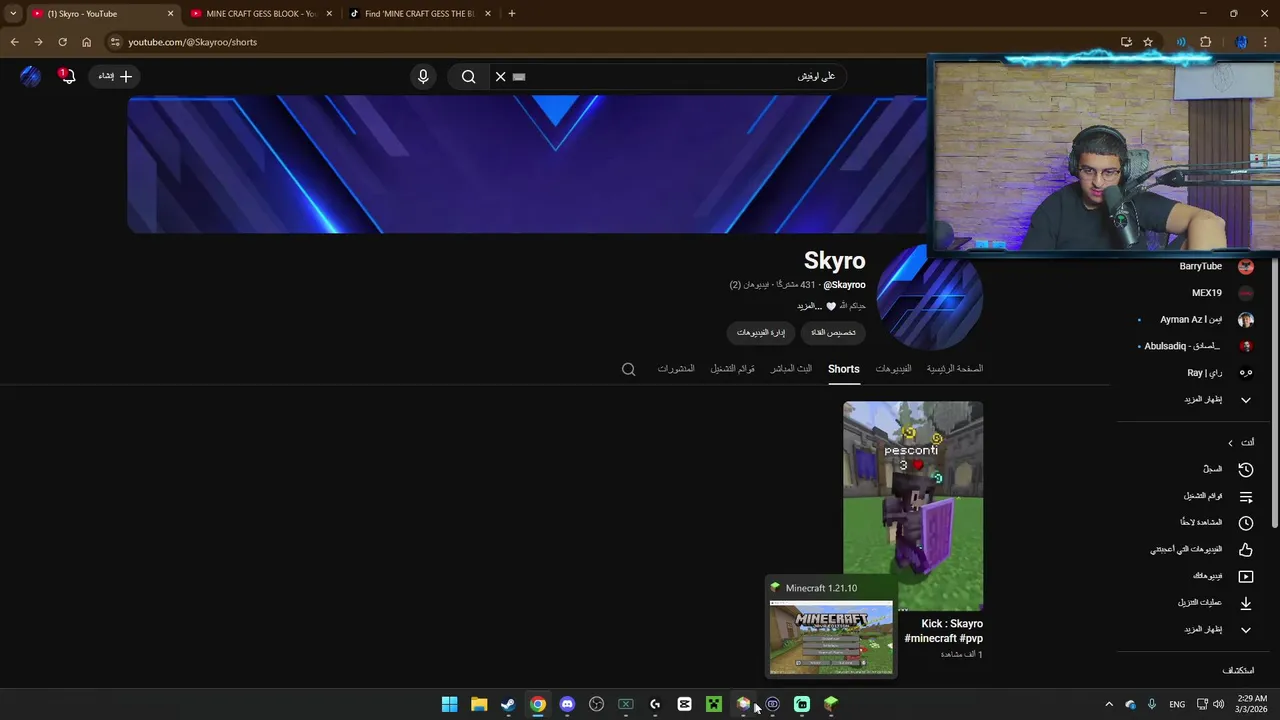Click the Minecraft creeper icon in taskbar
This screenshot has height=720, width=1280.
(714, 705)
